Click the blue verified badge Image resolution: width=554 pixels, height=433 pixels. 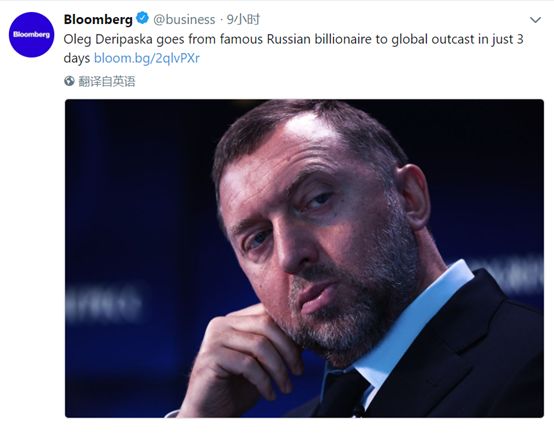(x=142, y=18)
